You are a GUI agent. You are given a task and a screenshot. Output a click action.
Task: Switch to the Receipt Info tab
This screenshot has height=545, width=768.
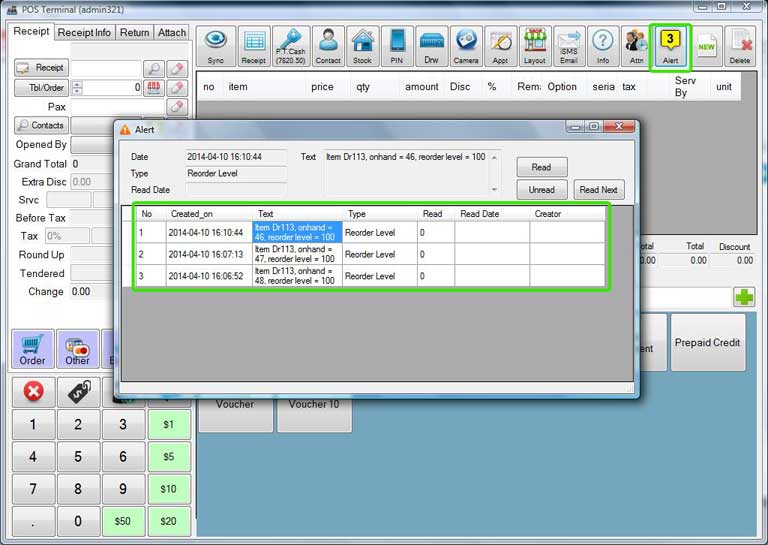coord(84,32)
